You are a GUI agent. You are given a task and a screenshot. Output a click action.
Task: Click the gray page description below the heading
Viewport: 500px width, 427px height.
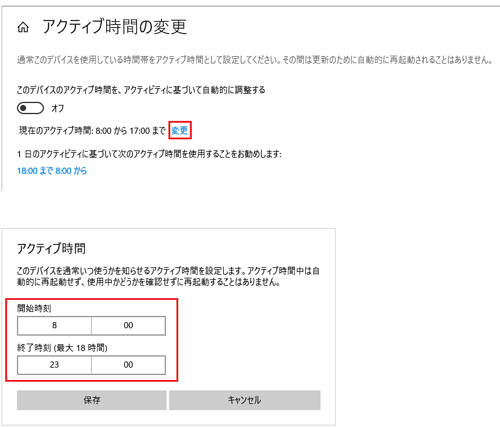point(255,60)
